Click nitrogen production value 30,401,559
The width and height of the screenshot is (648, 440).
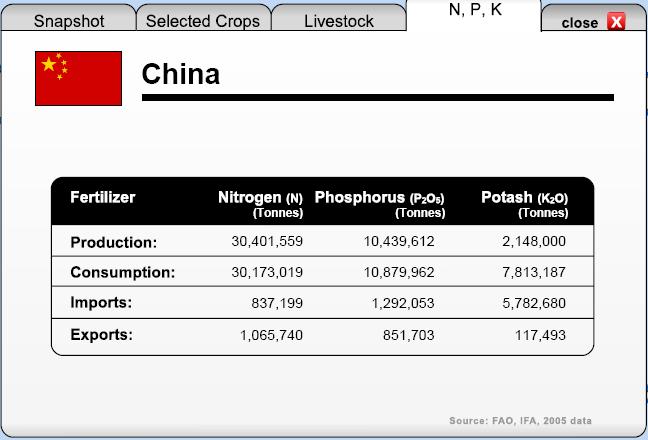pos(267,241)
